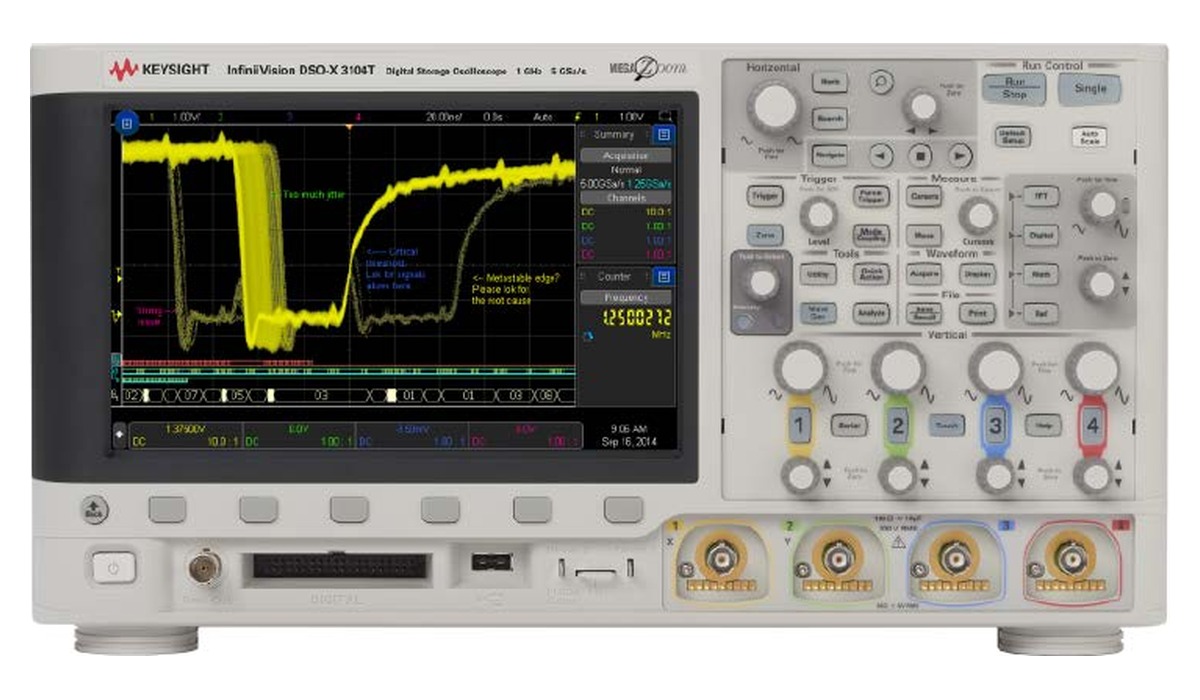Open the Summary panel menu icon
The width and height of the screenshot is (1200, 700).
[665, 134]
